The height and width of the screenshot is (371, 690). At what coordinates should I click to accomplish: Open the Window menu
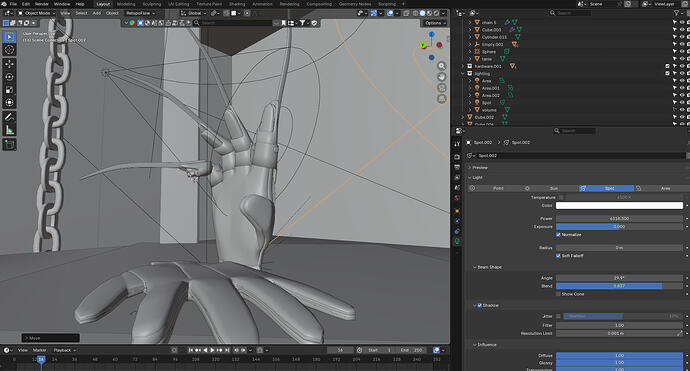[62, 4]
